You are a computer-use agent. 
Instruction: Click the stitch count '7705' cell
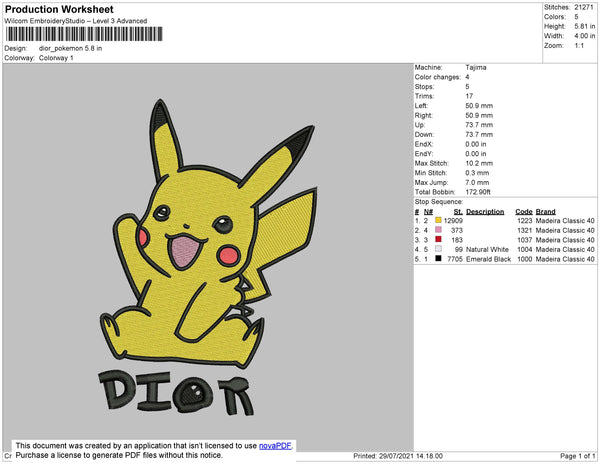point(455,259)
